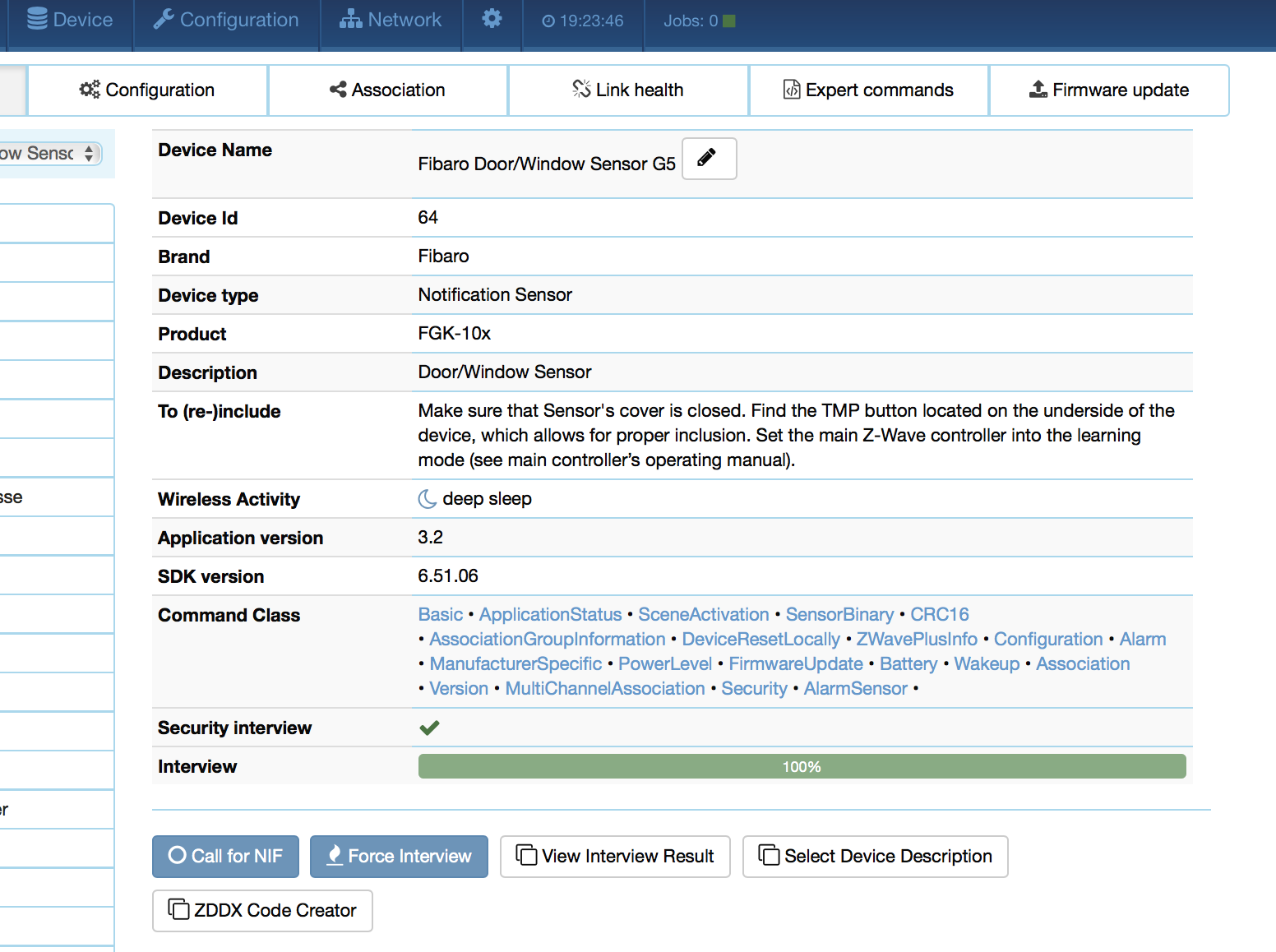Click the Call for NIF button
Image resolution: width=1276 pixels, height=952 pixels.
(x=225, y=857)
